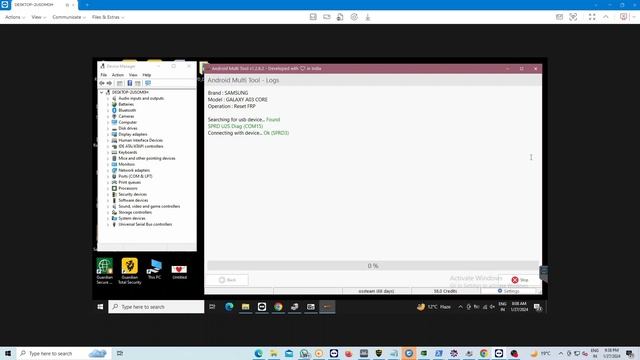Expand the Batteries category

[x=108, y=104]
